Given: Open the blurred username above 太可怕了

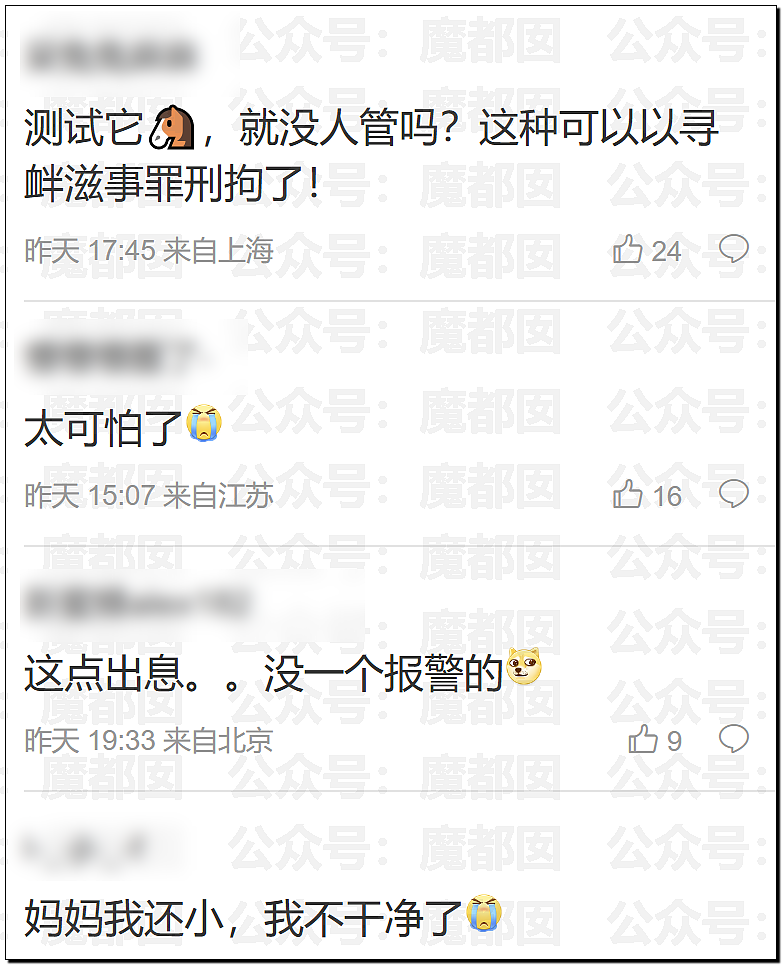Looking at the screenshot, I should coord(105,356).
